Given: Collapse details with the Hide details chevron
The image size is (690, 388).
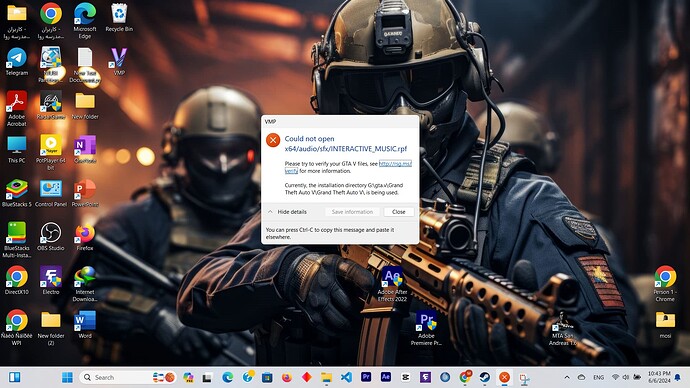Looking at the screenshot, I should 270,212.
